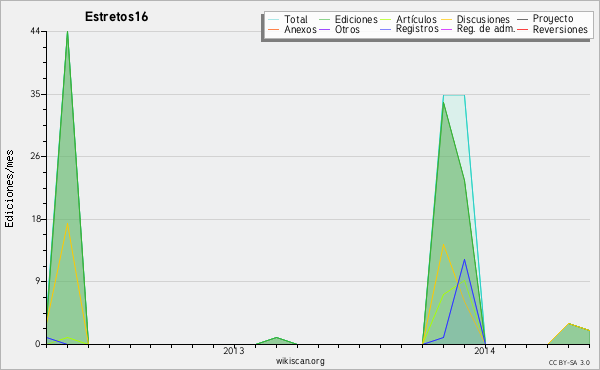Viewport: 600px width, 370px height.
Task: Click the y-axis label 0
Action: click(x=38, y=344)
